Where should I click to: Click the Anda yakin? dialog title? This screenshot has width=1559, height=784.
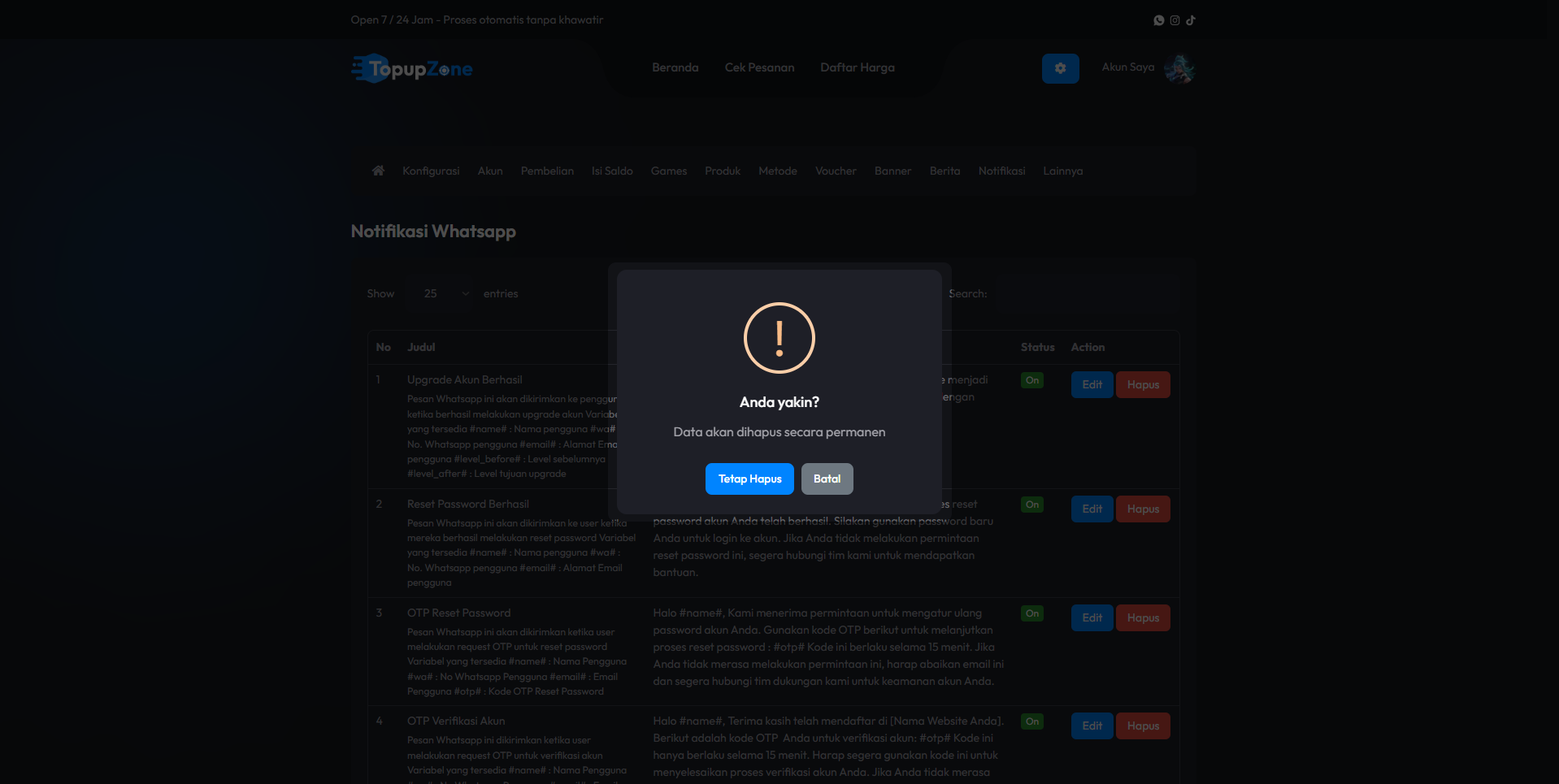coord(779,402)
